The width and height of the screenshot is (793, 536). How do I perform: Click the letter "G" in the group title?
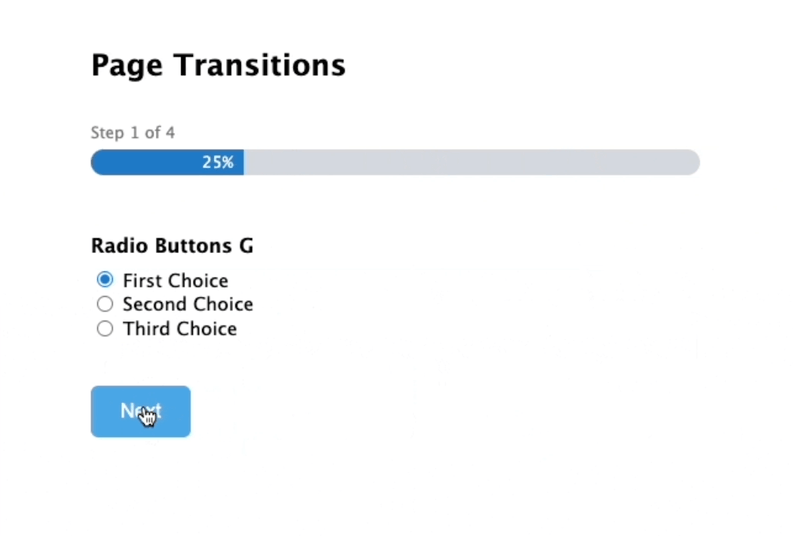click(246, 246)
